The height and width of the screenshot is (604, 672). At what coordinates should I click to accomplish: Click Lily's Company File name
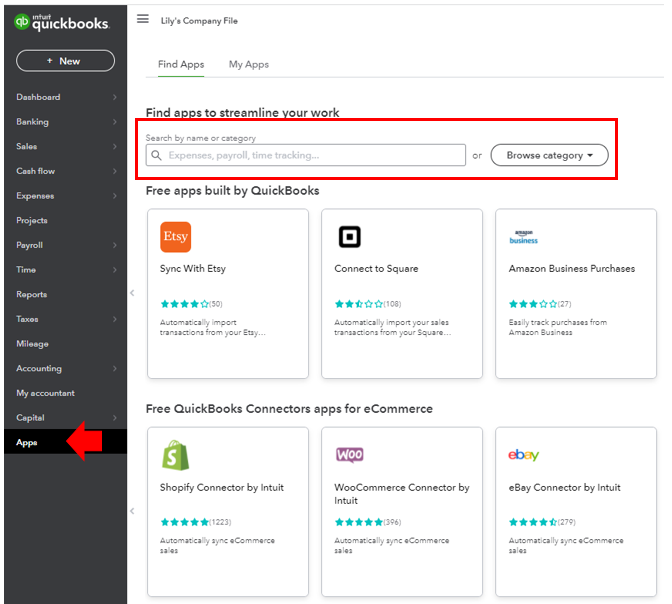coord(199,21)
